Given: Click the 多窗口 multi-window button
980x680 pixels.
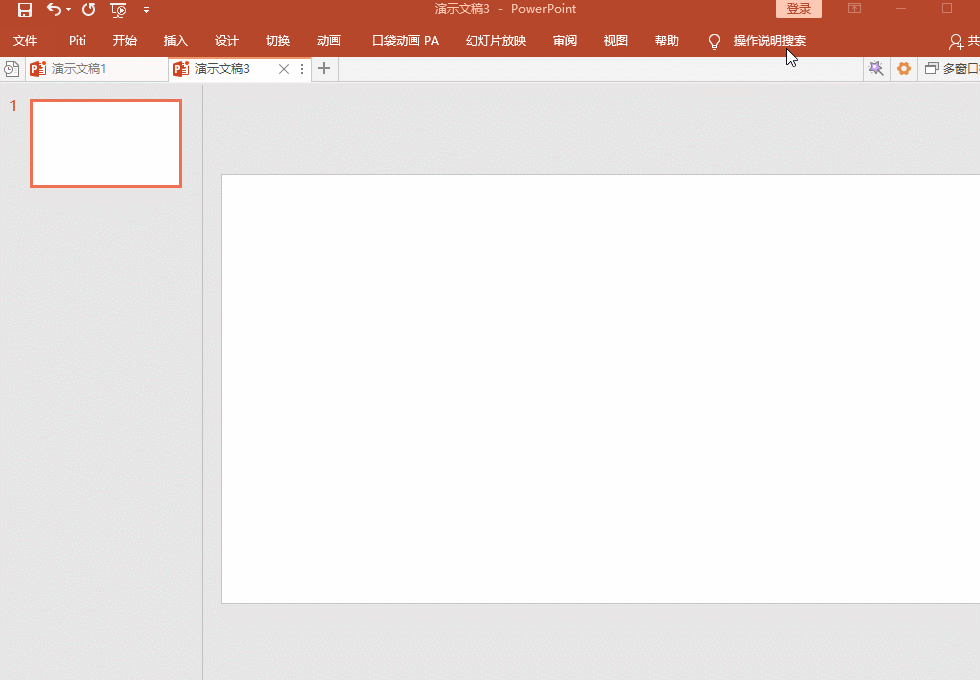Looking at the screenshot, I should (952, 69).
